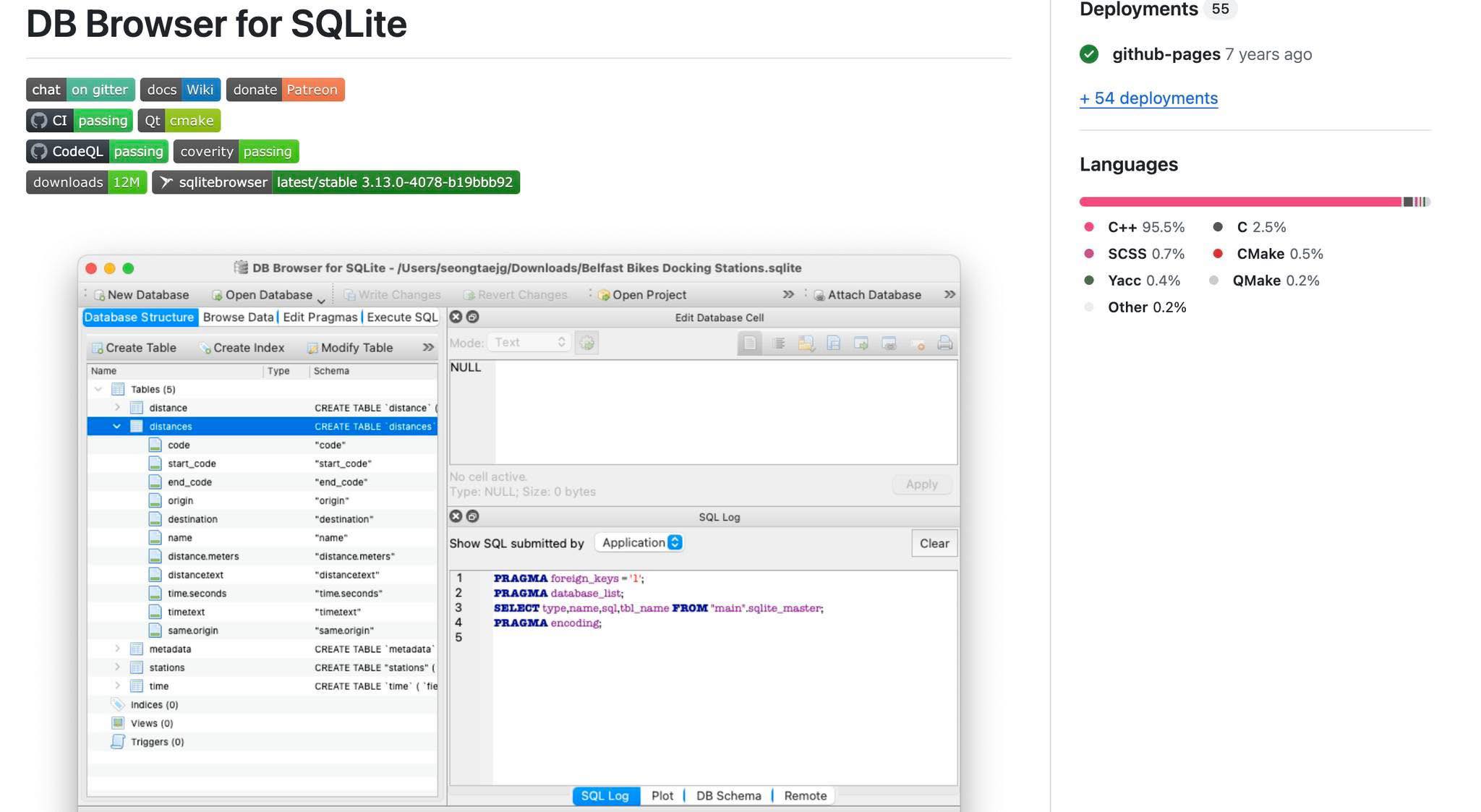Image resolution: width=1481 pixels, height=812 pixels.
Task: Click the github-pages deployment link
Action: [x=1166, y=54]
